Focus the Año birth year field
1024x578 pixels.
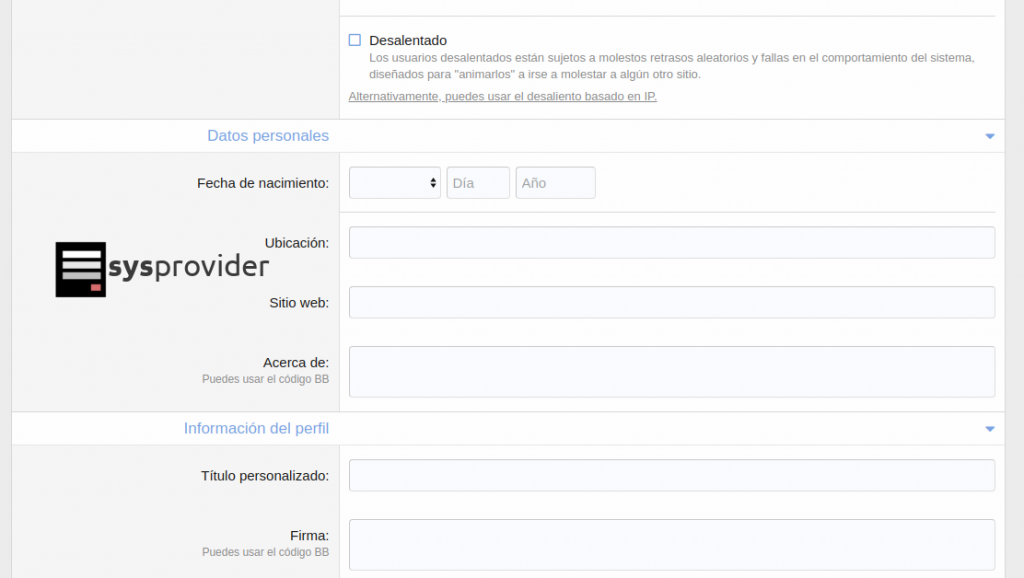[x=555, y=183]
